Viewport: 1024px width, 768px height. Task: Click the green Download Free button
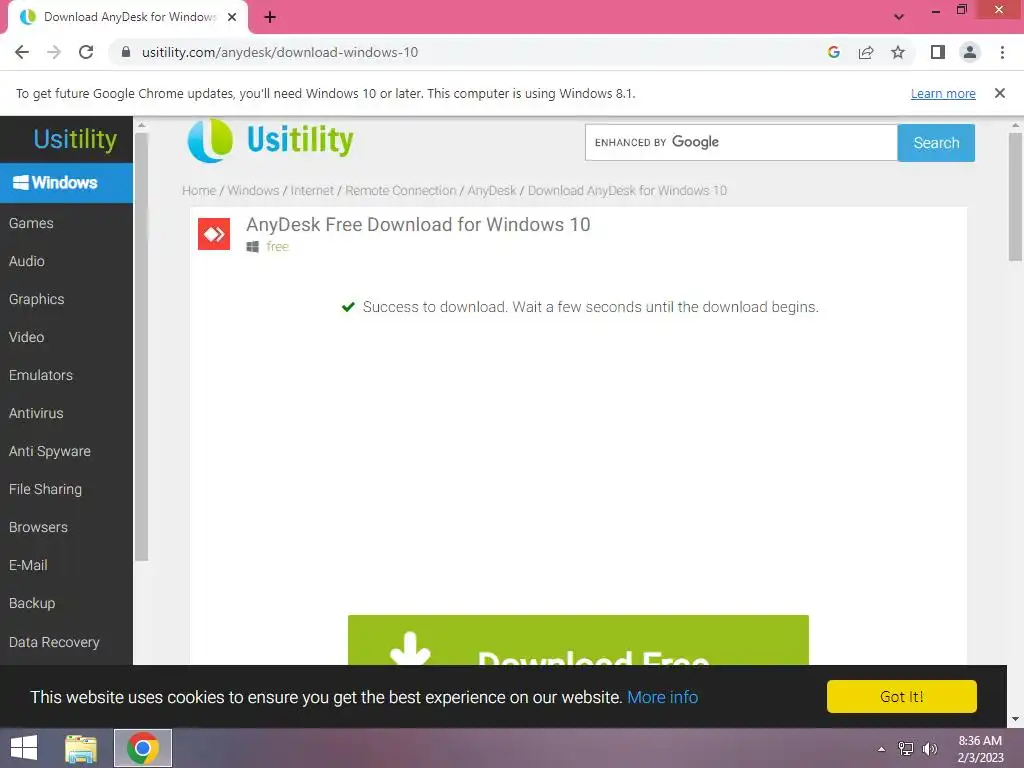point(578,640)
